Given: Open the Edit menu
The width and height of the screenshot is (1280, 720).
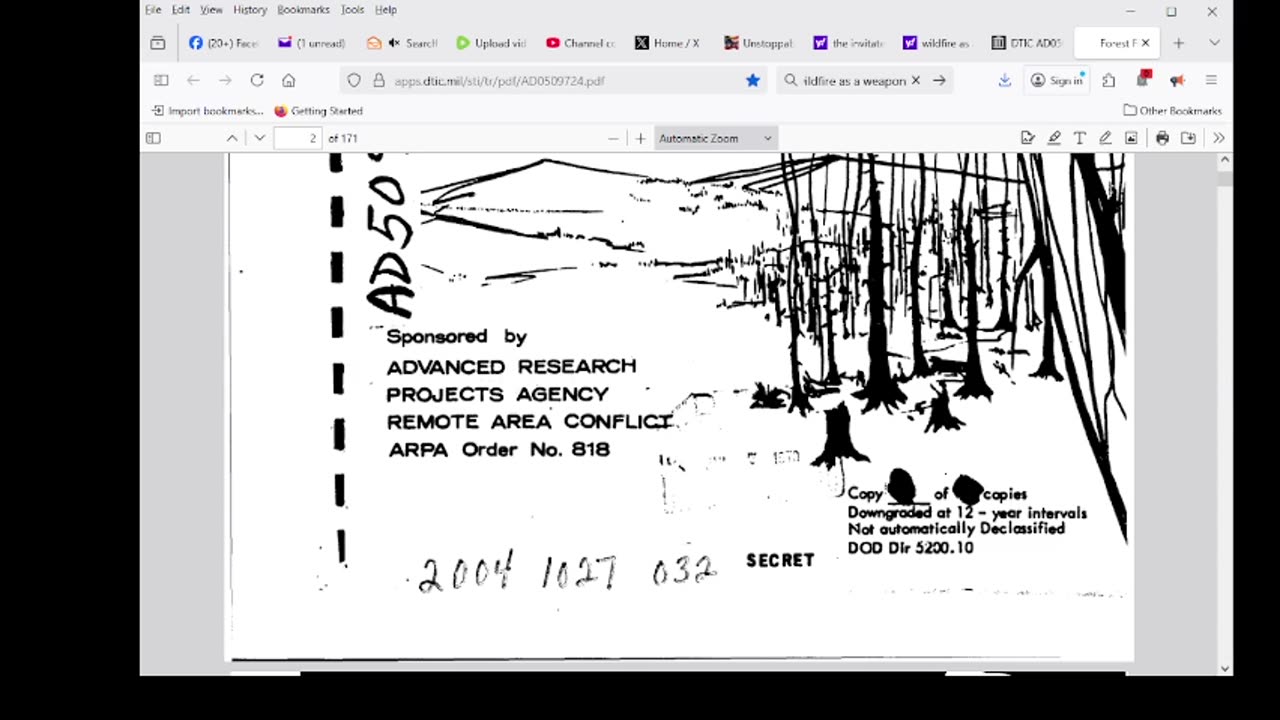Looking at the screenshot, I should tap(180, 10).
